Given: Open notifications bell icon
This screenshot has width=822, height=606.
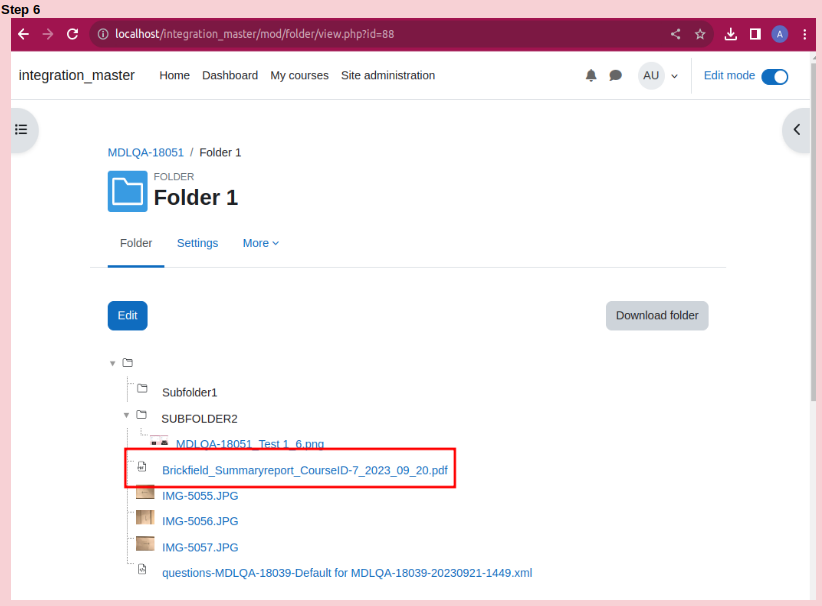Looking at the screenshot, I should 591,75.
